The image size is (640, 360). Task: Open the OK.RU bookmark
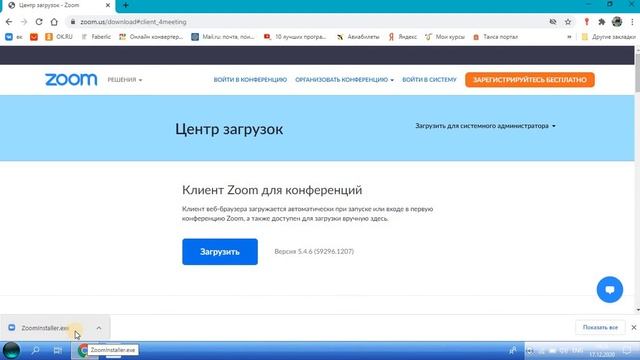[59, 37]
